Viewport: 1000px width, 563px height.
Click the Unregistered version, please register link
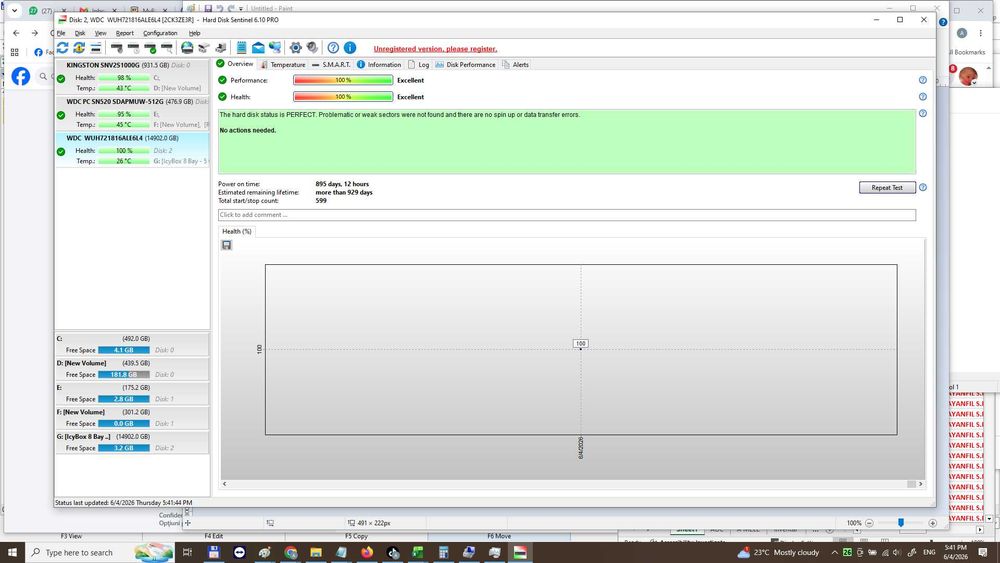pos(435,49)
